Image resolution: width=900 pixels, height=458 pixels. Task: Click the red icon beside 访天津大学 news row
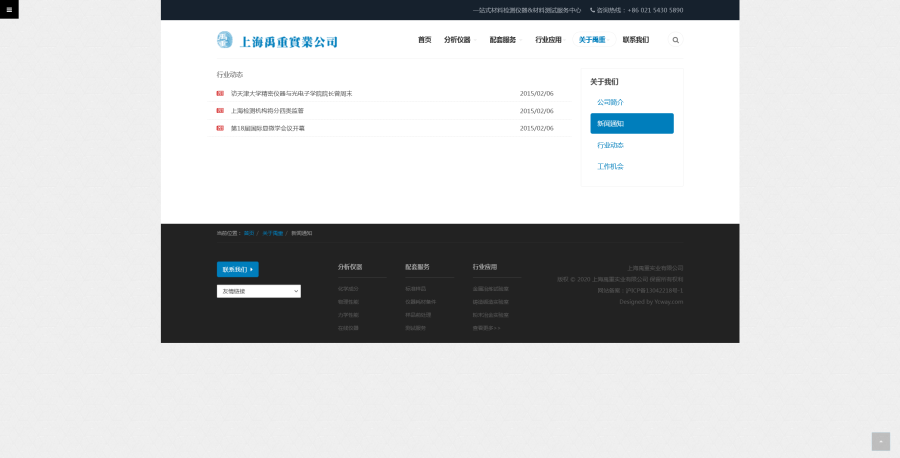click(220, 93)
